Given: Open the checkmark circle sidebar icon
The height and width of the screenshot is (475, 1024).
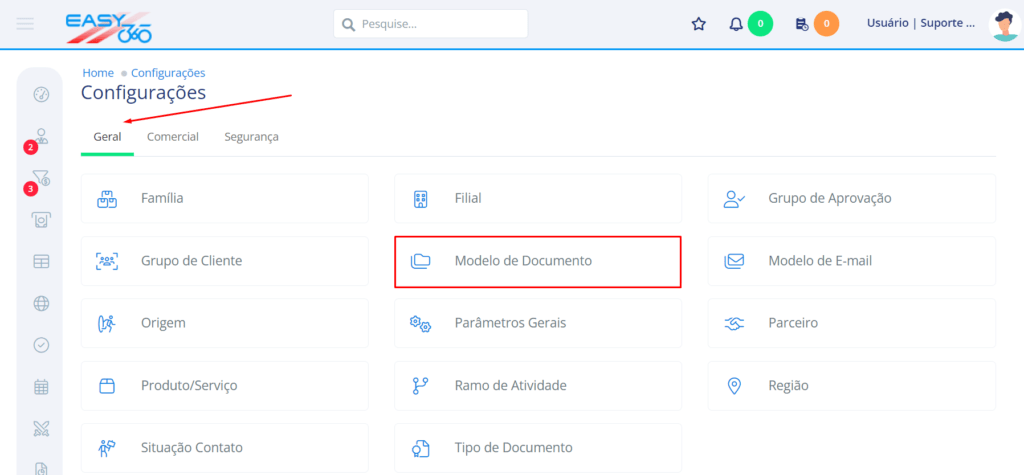Looking at the screenshot, I should pos(41,345).
